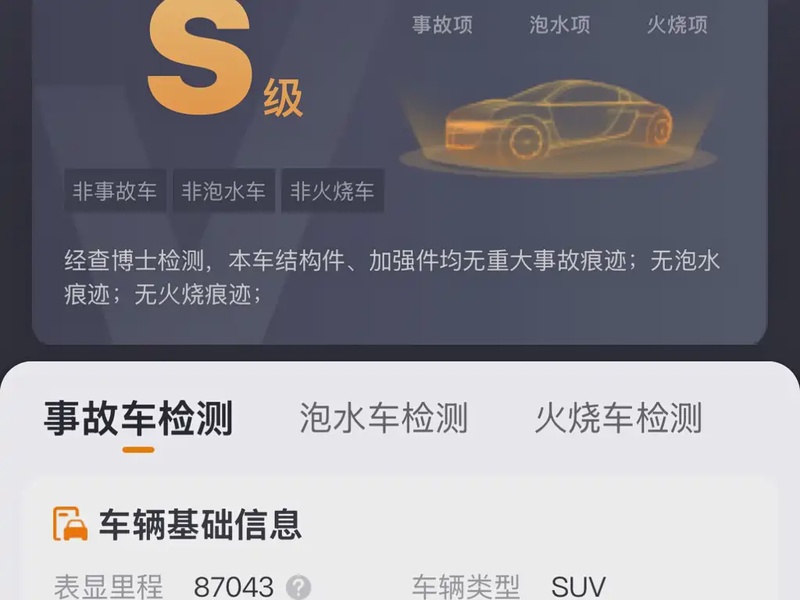Screen dimensions: 800x600
Task: Open the 火烧车检测 tab
Action: point(618,418)
